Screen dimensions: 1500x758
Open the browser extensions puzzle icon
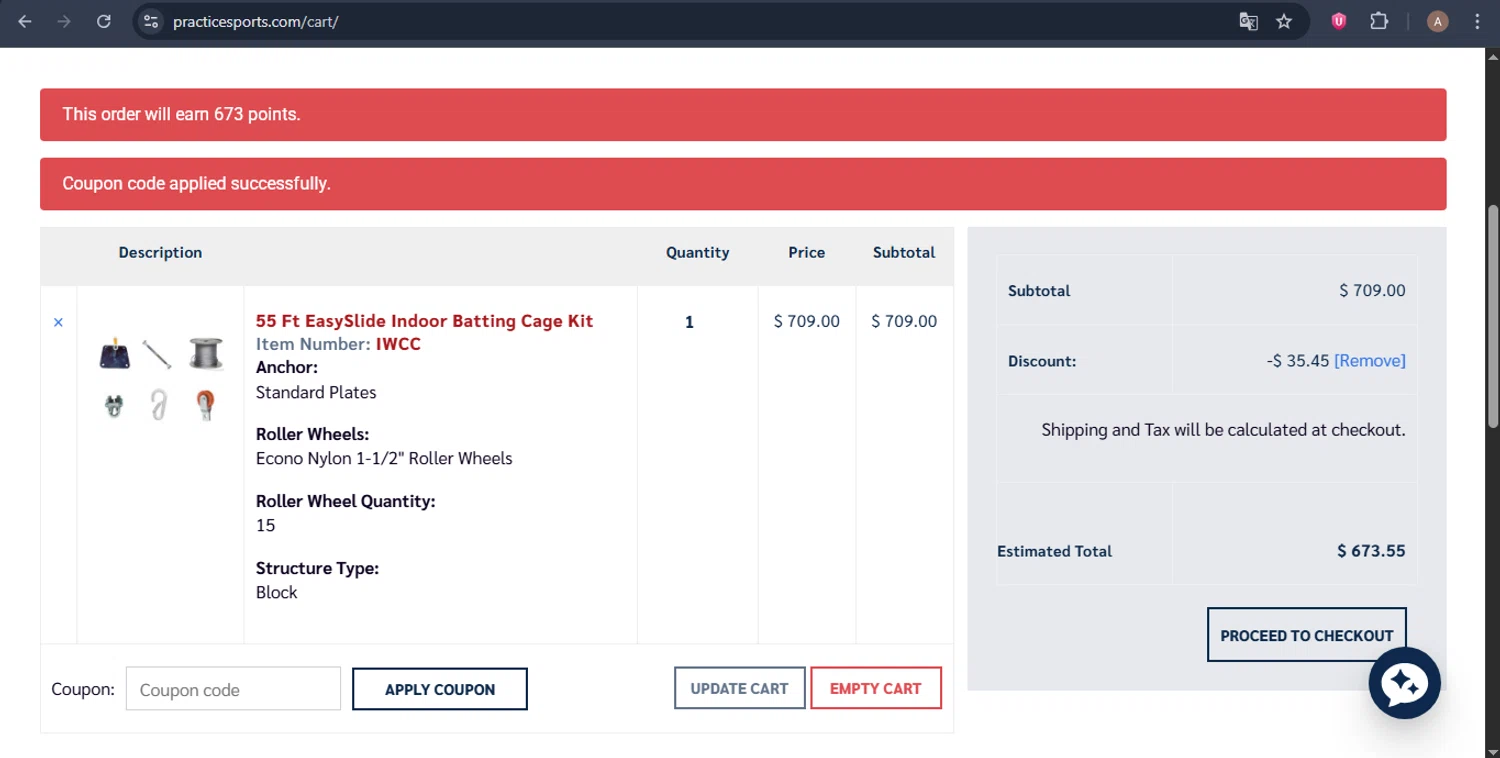point(1379,21)
